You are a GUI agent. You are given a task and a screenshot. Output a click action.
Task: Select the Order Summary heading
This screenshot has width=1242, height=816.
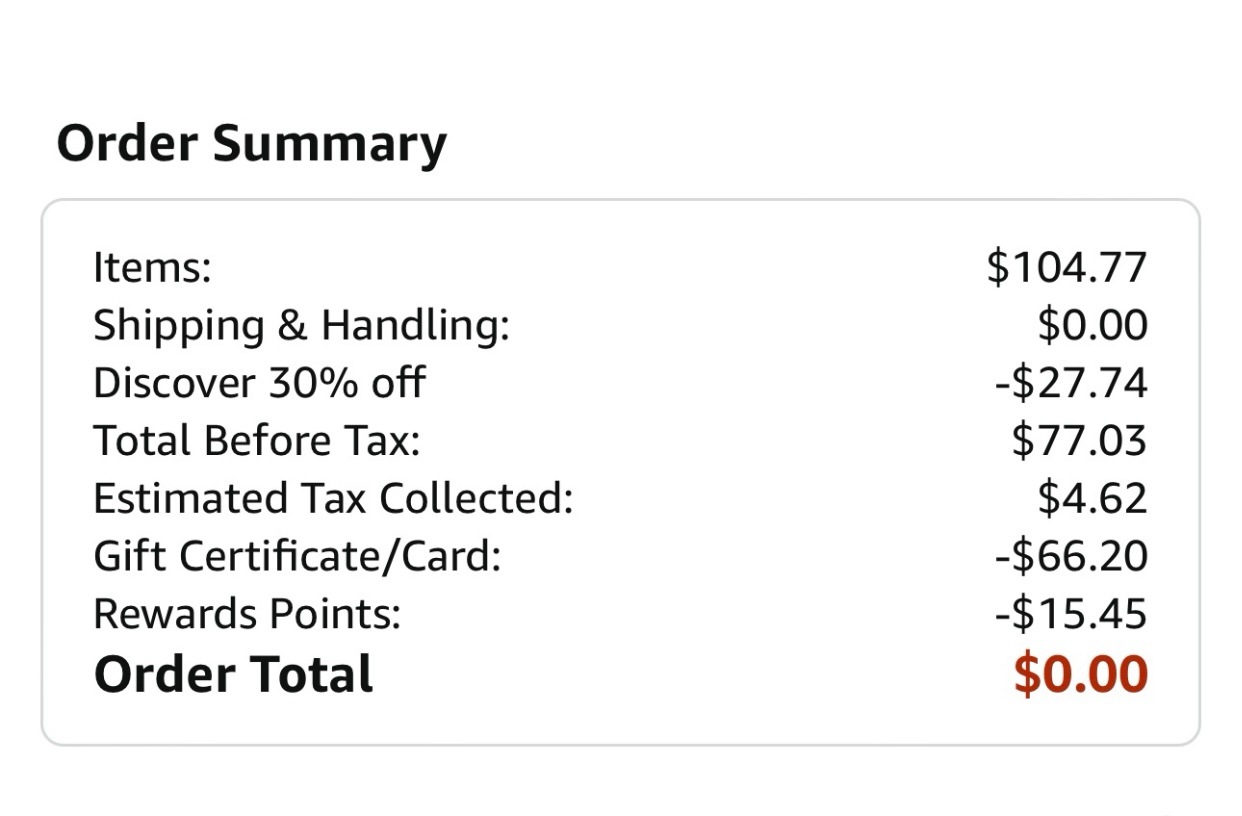pos(251,144)
